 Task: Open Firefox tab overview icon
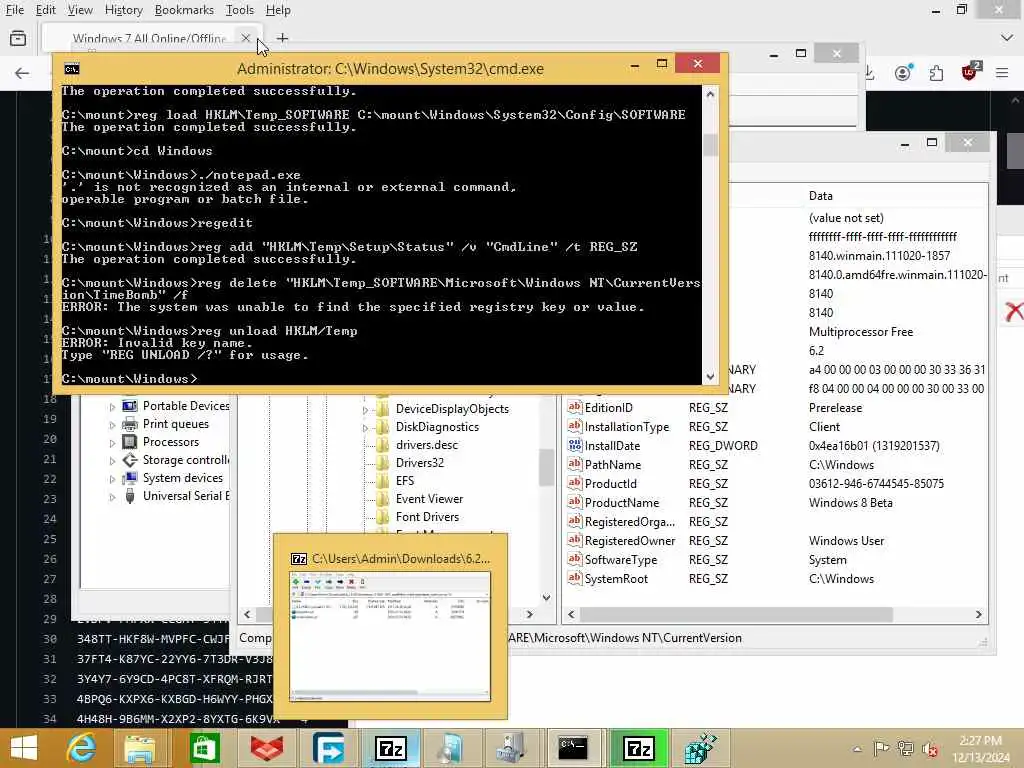click(x=18, y=39)
